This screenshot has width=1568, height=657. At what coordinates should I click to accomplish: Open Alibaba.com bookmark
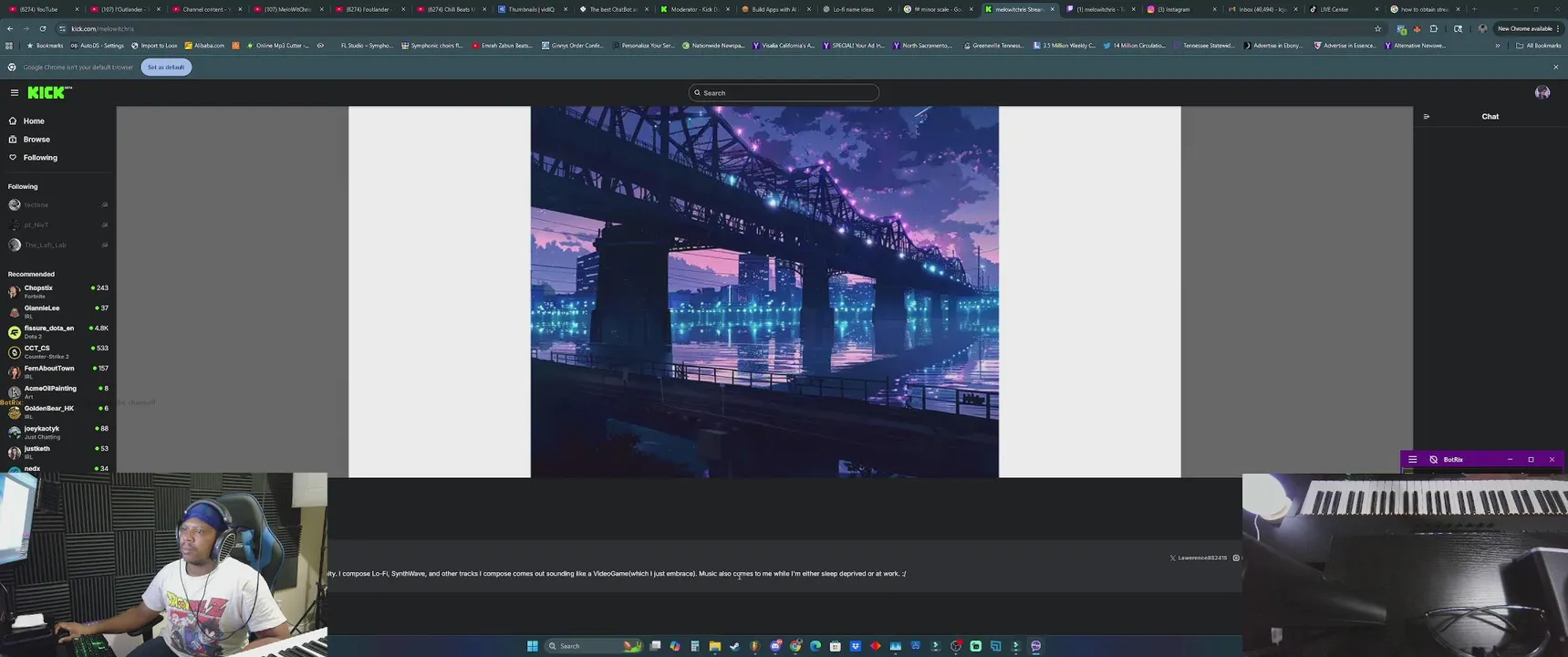204,46
